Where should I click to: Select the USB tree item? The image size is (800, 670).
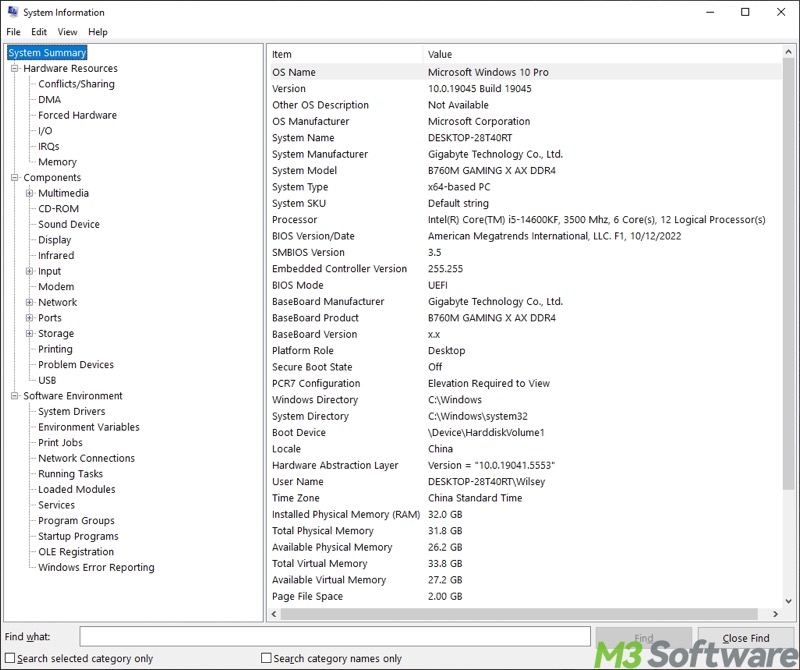coord(47,380)
